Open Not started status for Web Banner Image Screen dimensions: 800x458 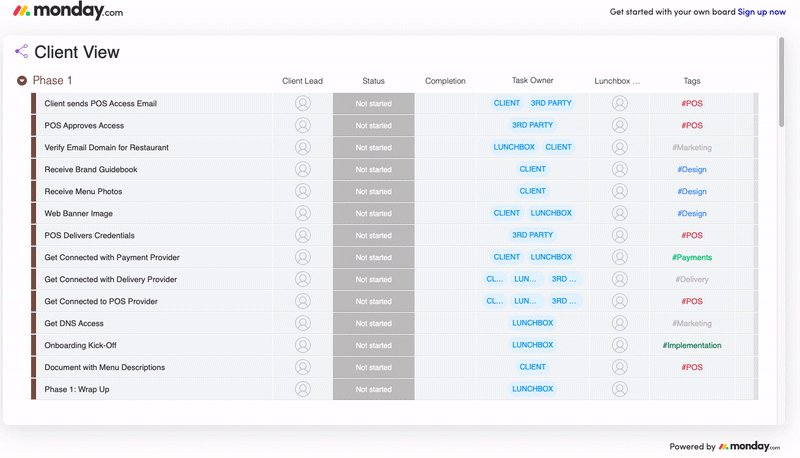pyautogui.click(x=373, y=213)
